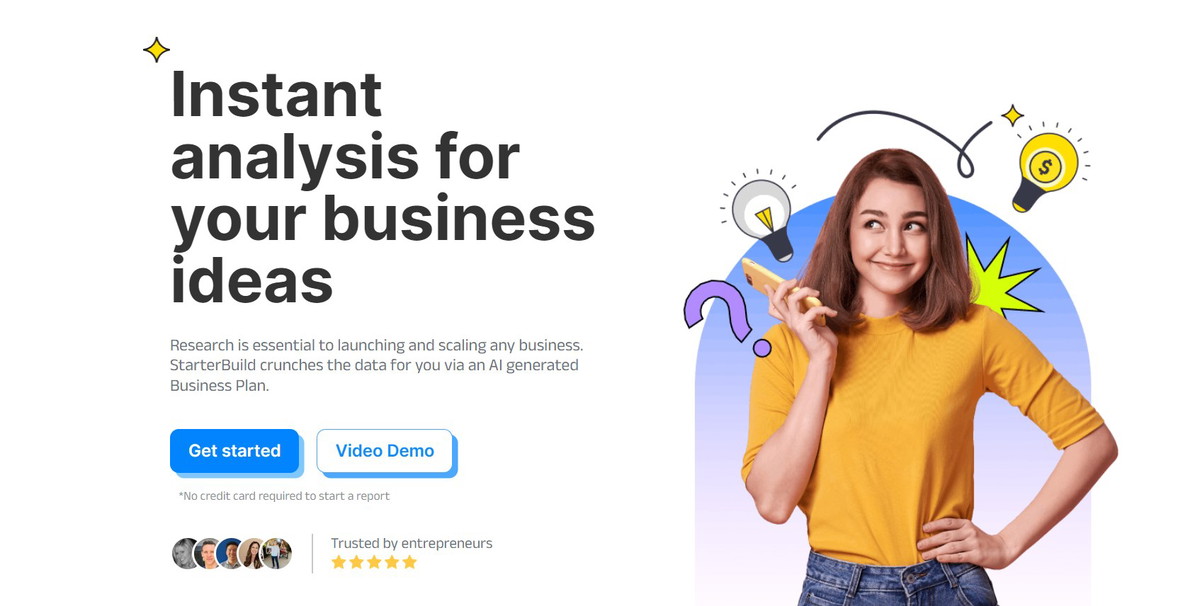Click the Trusted by entrepreneurs text

pyautogui.click(x=412, y=543)
